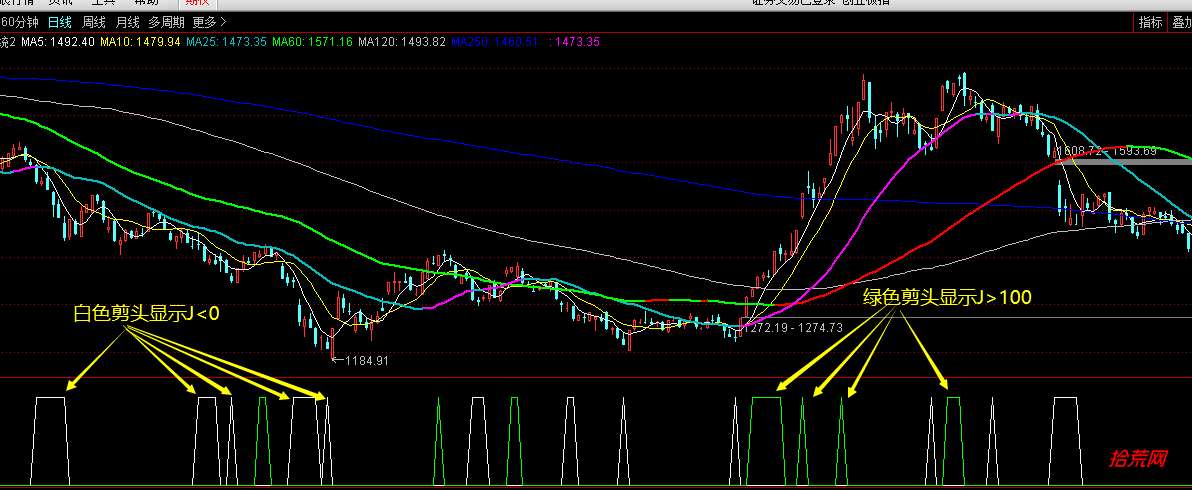The width and height of the screenshot is (1192, 490).
Task: Click the MA60: 1571.16 value
Action: (x=312, y=42)
